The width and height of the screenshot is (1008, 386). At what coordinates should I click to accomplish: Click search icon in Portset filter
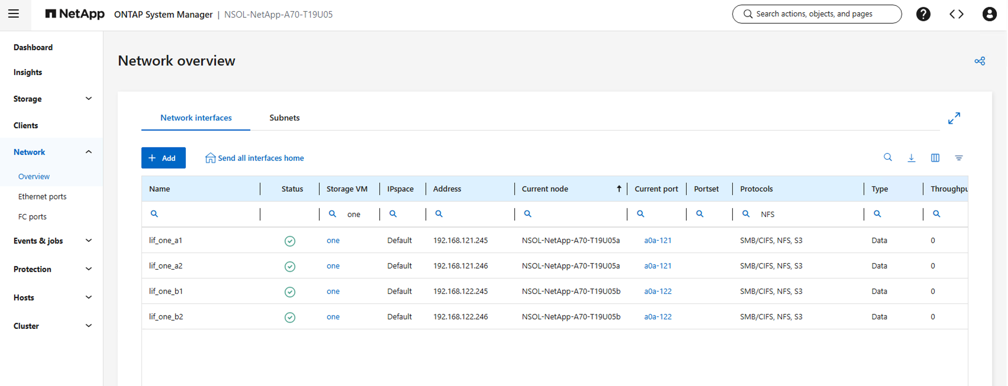click(x=699, y=214)
